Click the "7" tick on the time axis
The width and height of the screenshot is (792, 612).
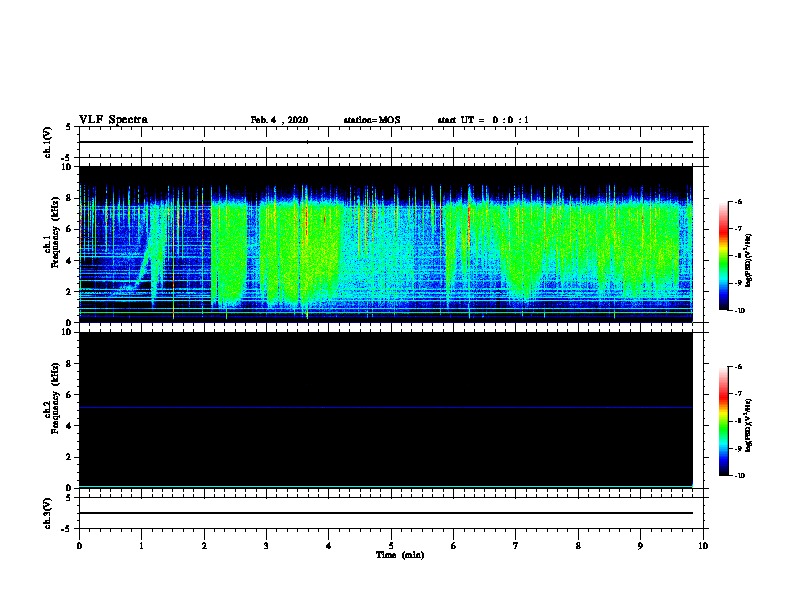pos(516,546)
